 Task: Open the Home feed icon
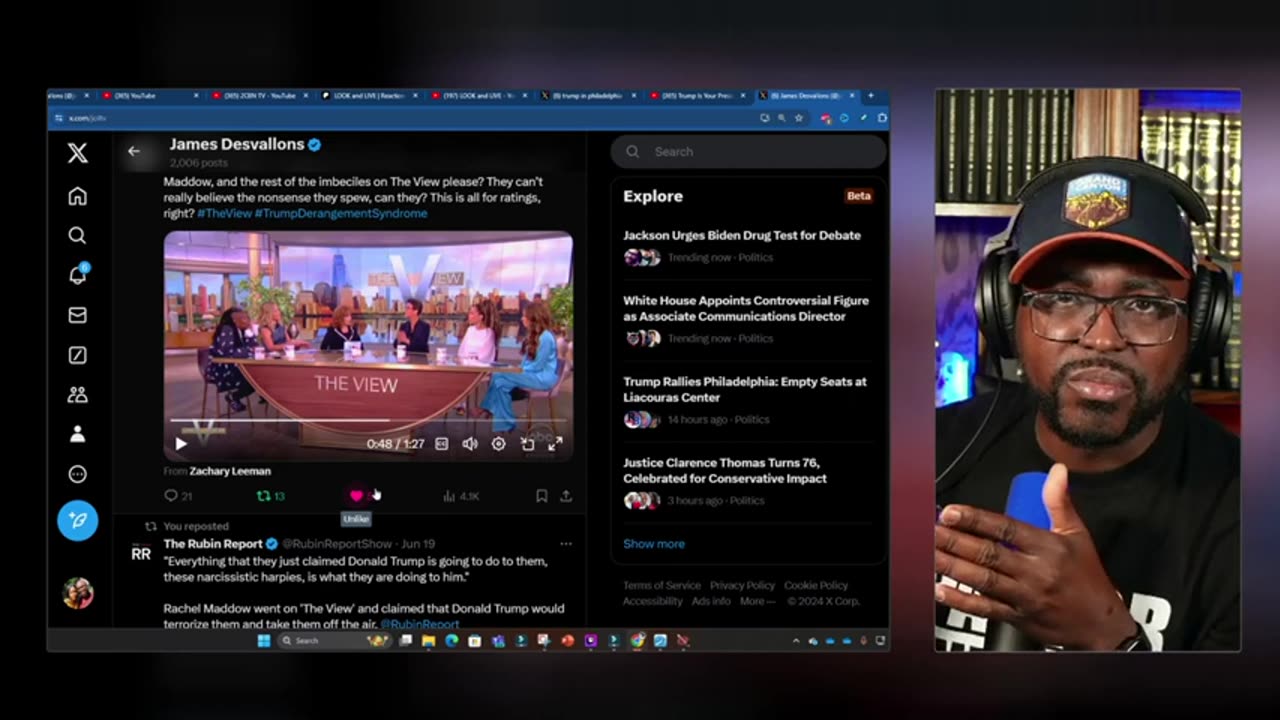click(x=77, y=196)
